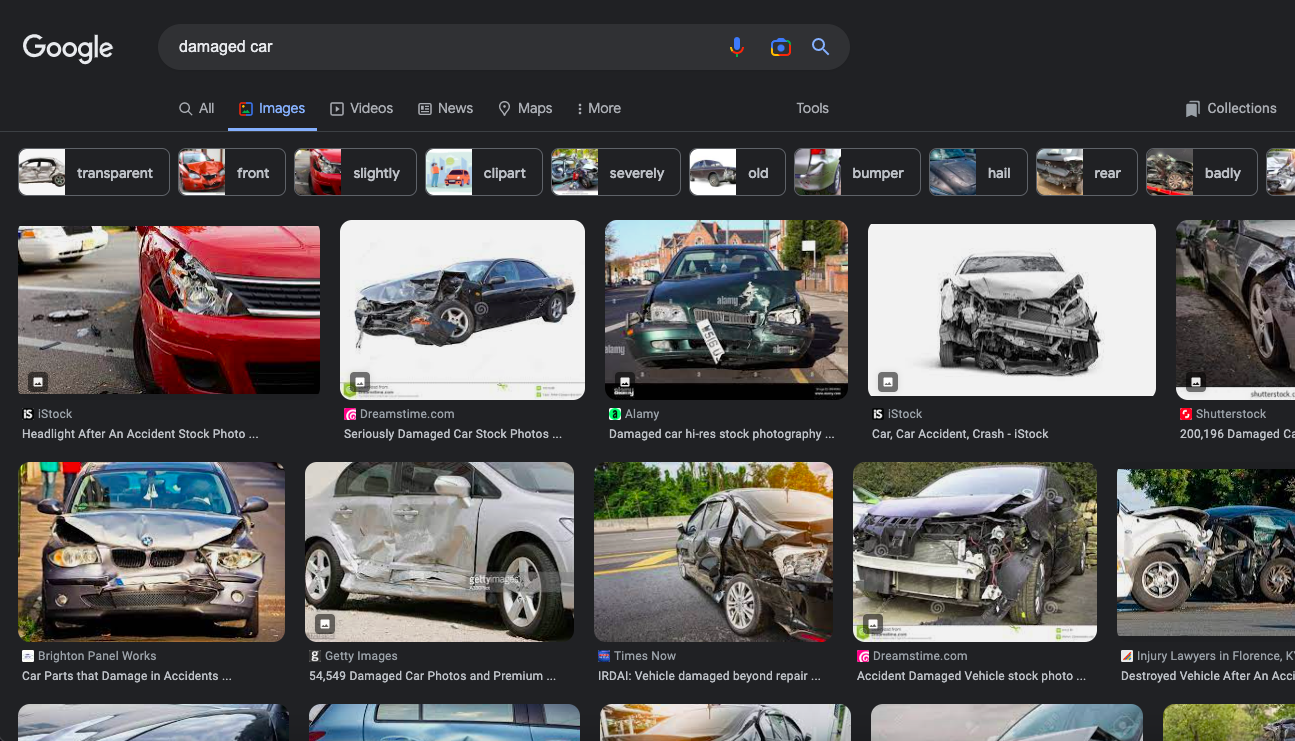This screenshot has width=1295, height=741.
Task: Open Getty Images silver dented car image
Action: point(439,552)
